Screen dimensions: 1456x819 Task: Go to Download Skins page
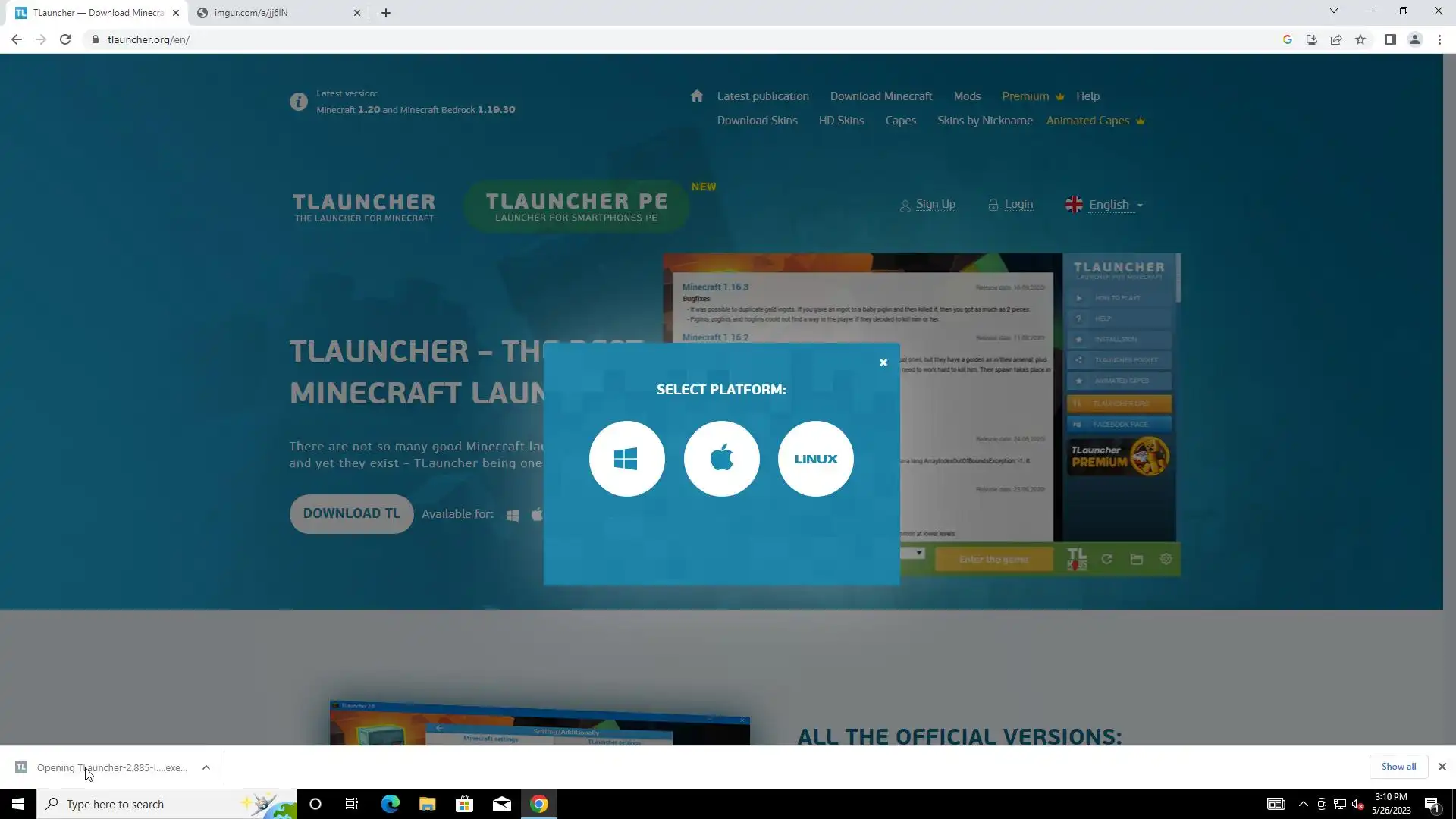point(757,121)
